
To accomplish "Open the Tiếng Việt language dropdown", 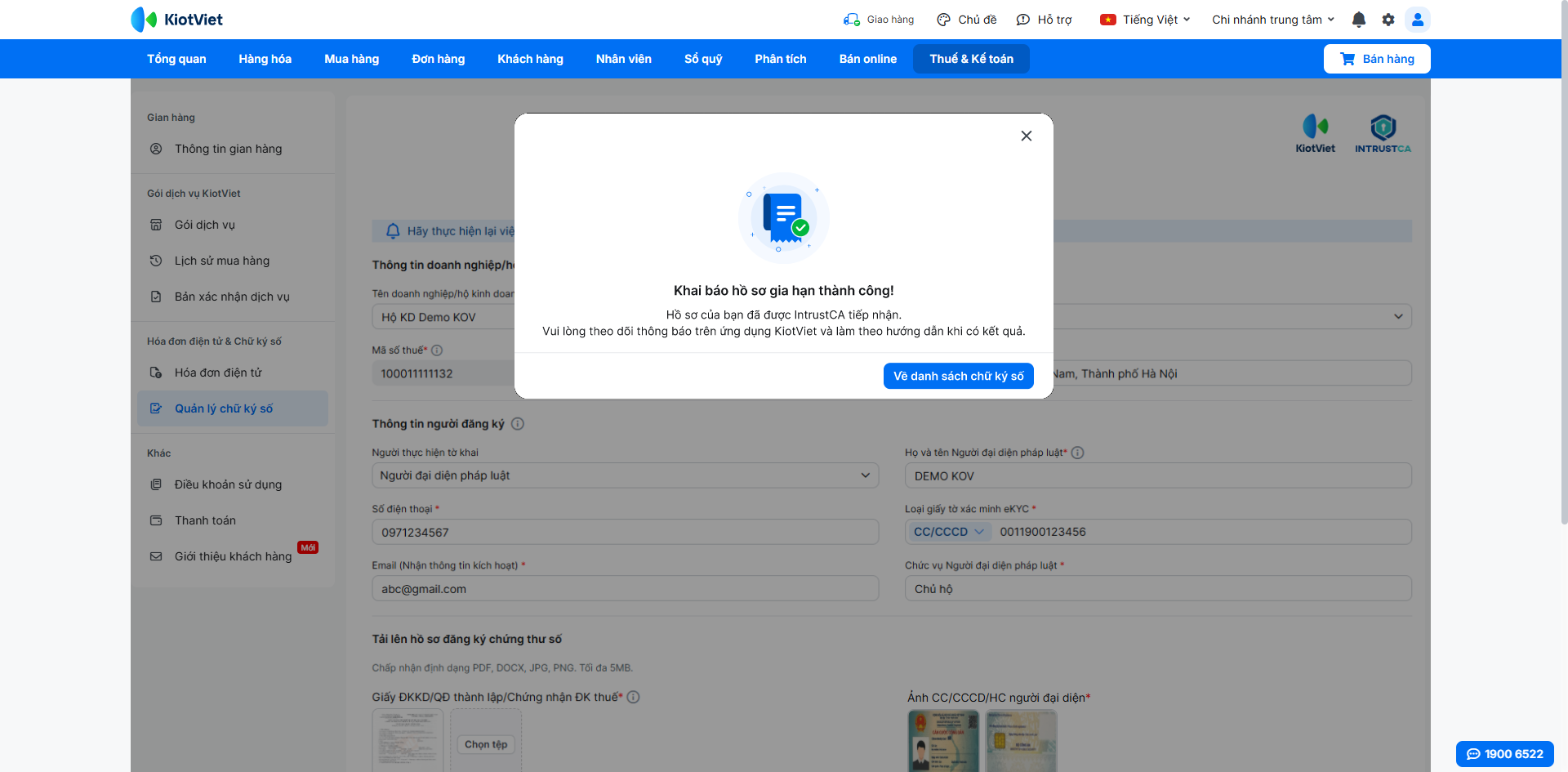I will 1145,20.
